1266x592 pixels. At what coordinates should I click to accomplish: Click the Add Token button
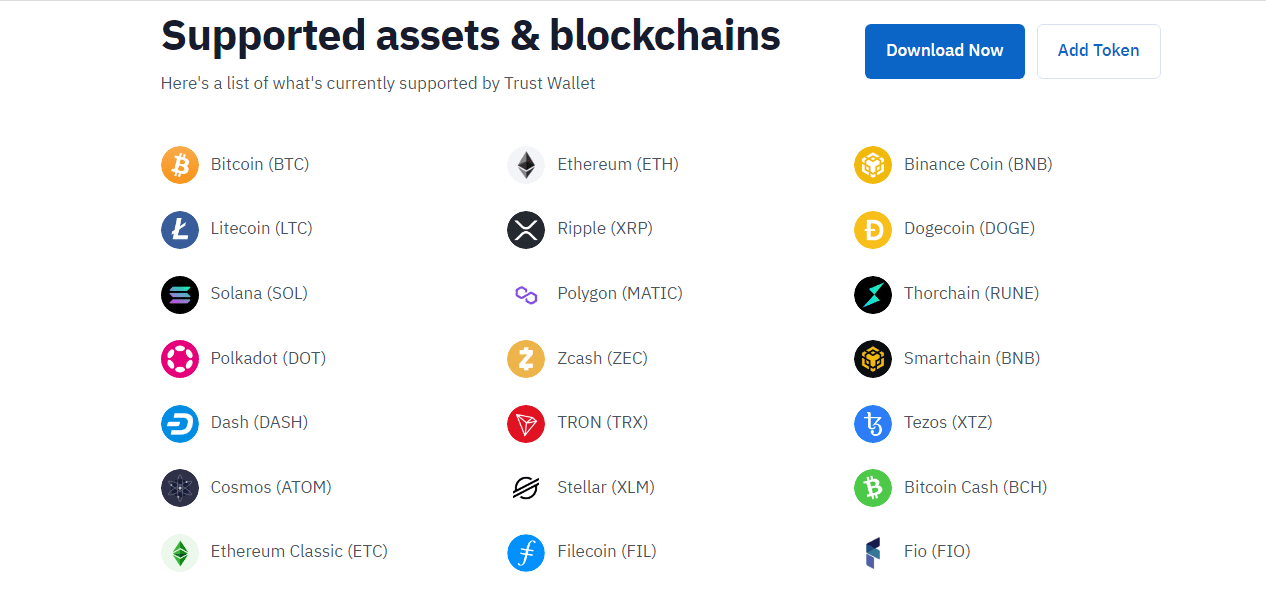pyautogui.click(x=1099, y=51)
